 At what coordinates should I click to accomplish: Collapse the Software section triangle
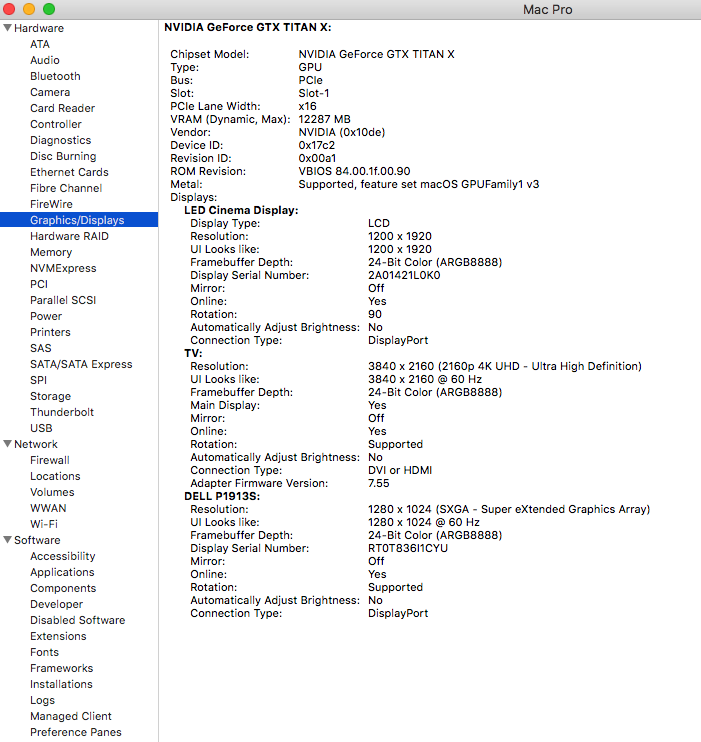click(x=8, y=540)
